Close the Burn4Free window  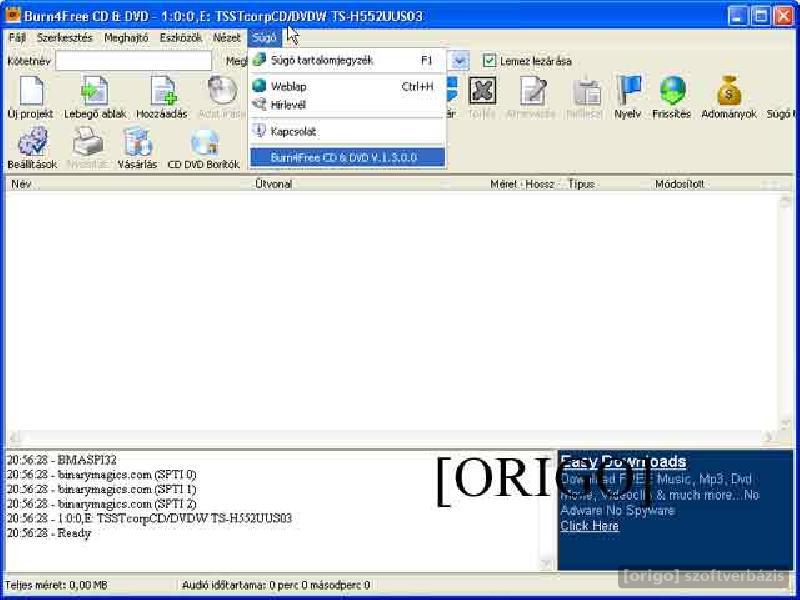[x=784, y=16]
